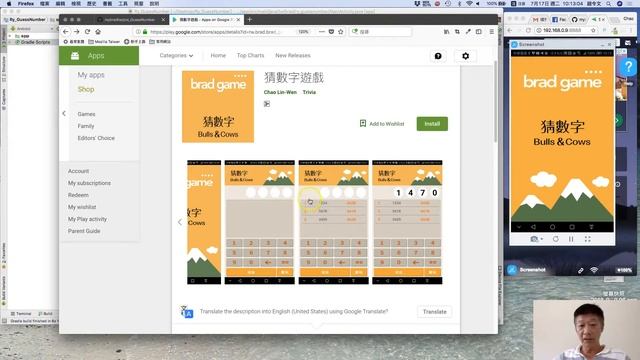Open Editors' Choice in the sidebar
This screenshot has height=360, width=640.
pos(96,138)
